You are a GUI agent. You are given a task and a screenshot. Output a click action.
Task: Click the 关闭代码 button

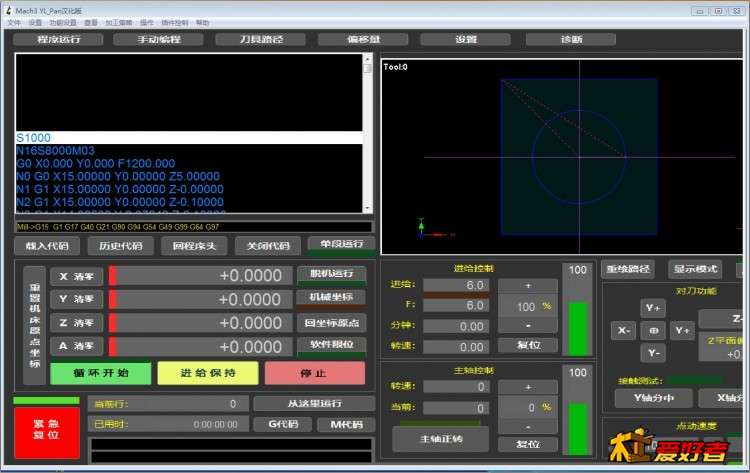tap(268, 246)
